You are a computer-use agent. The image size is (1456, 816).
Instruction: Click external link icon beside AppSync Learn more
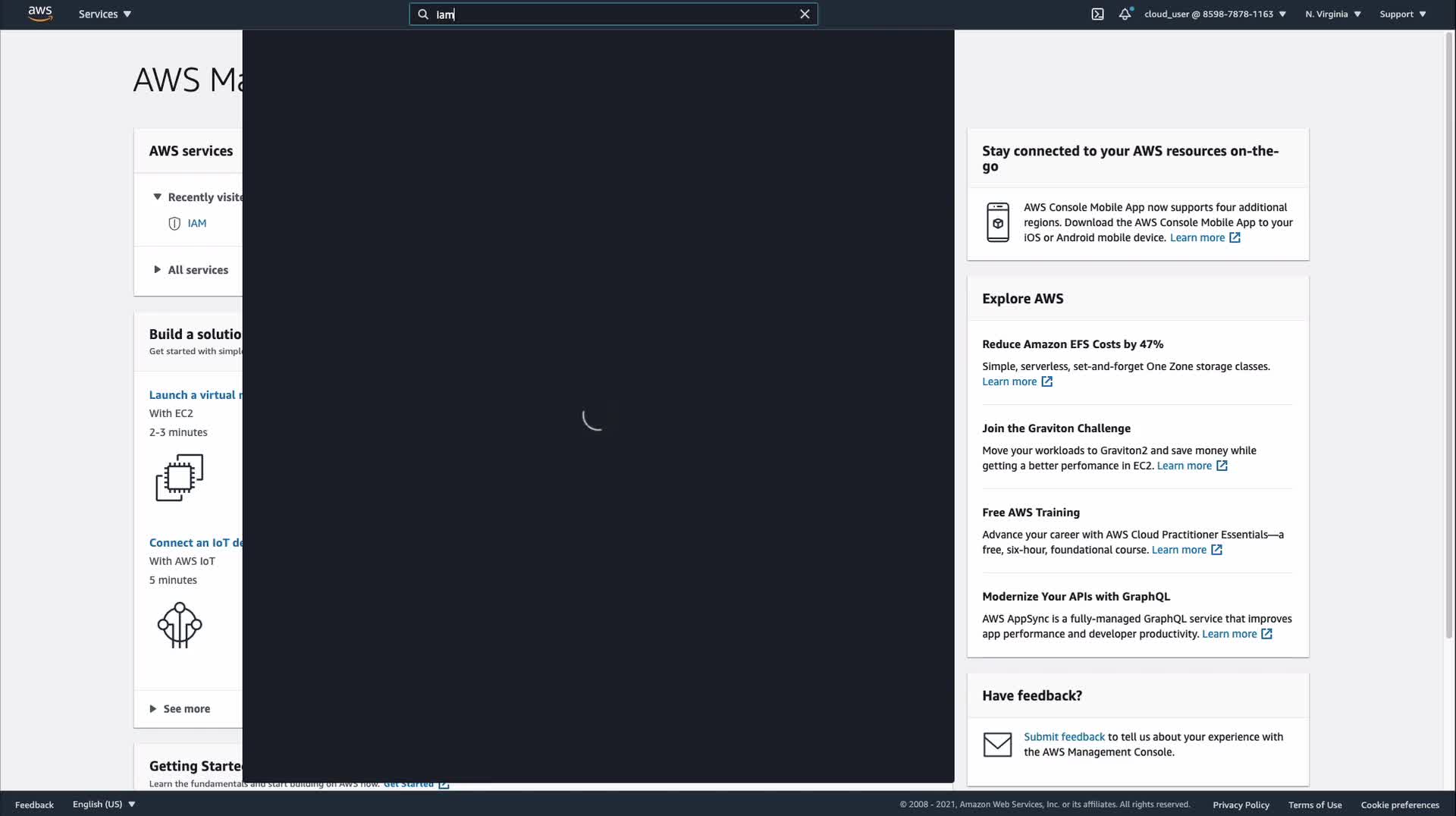[1266, 634]
